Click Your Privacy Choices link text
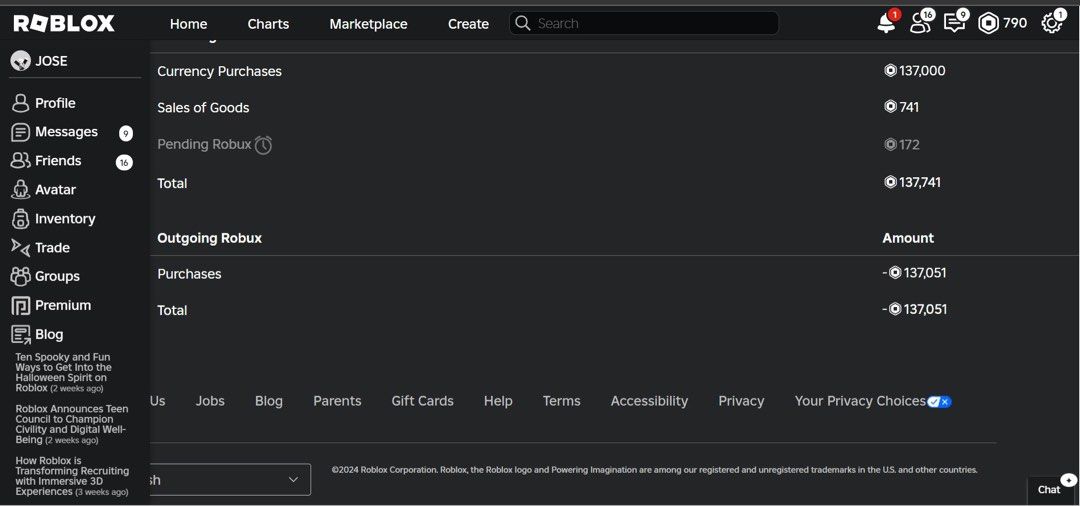1080x506 pixels. click(860, 401)
